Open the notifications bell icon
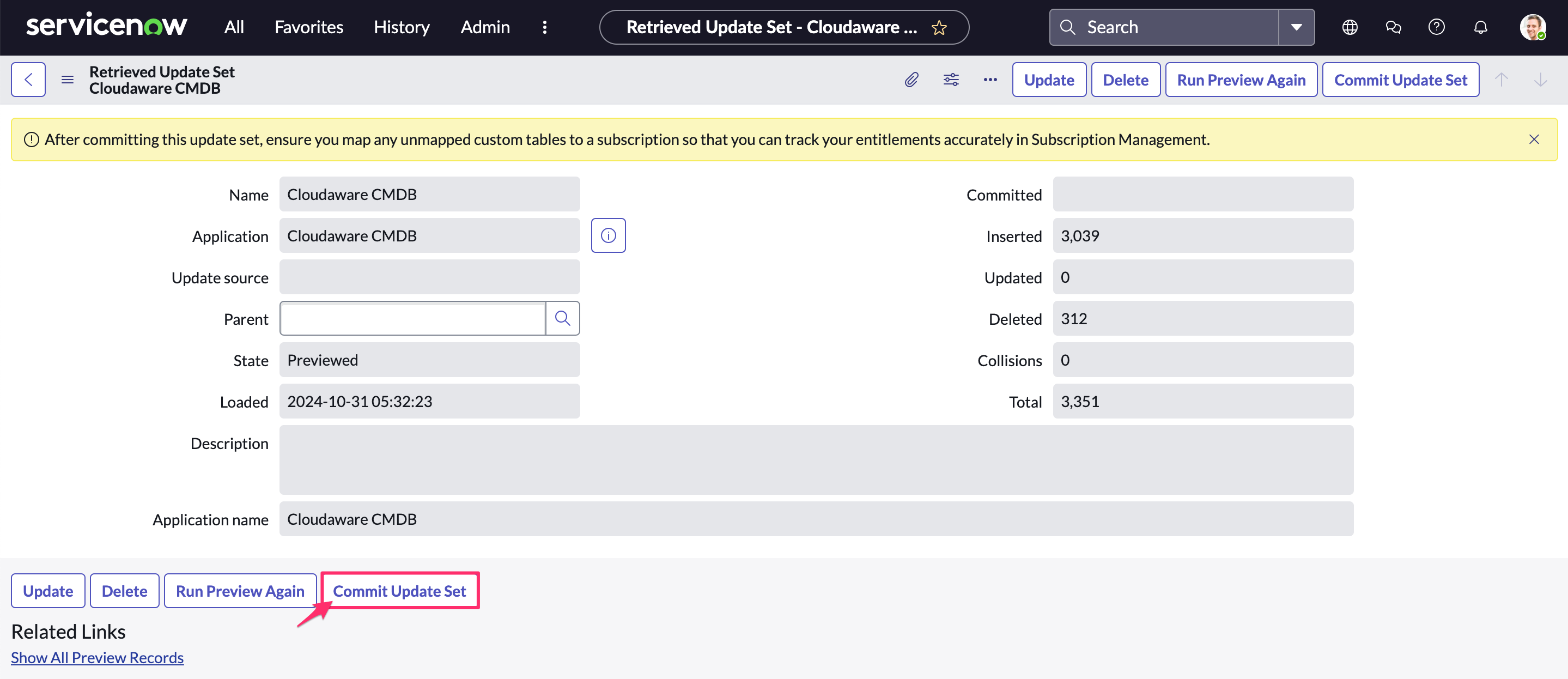 (1481, 27)
